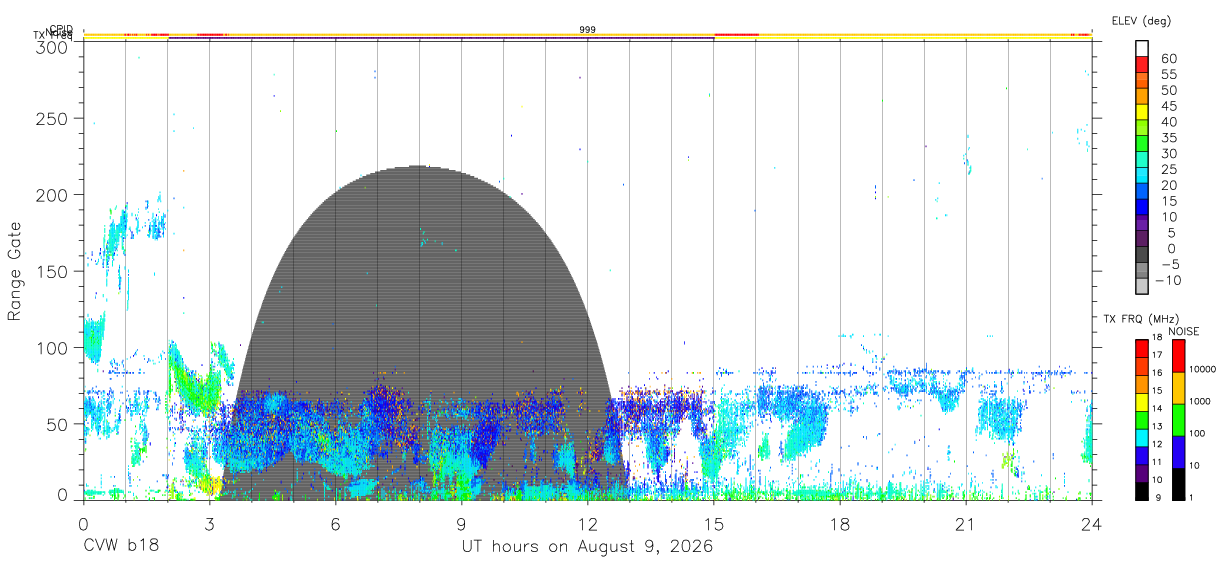Click the '60' ELEV scale value
Viewport: 1228px width, 567px height.
(1167, 59)
